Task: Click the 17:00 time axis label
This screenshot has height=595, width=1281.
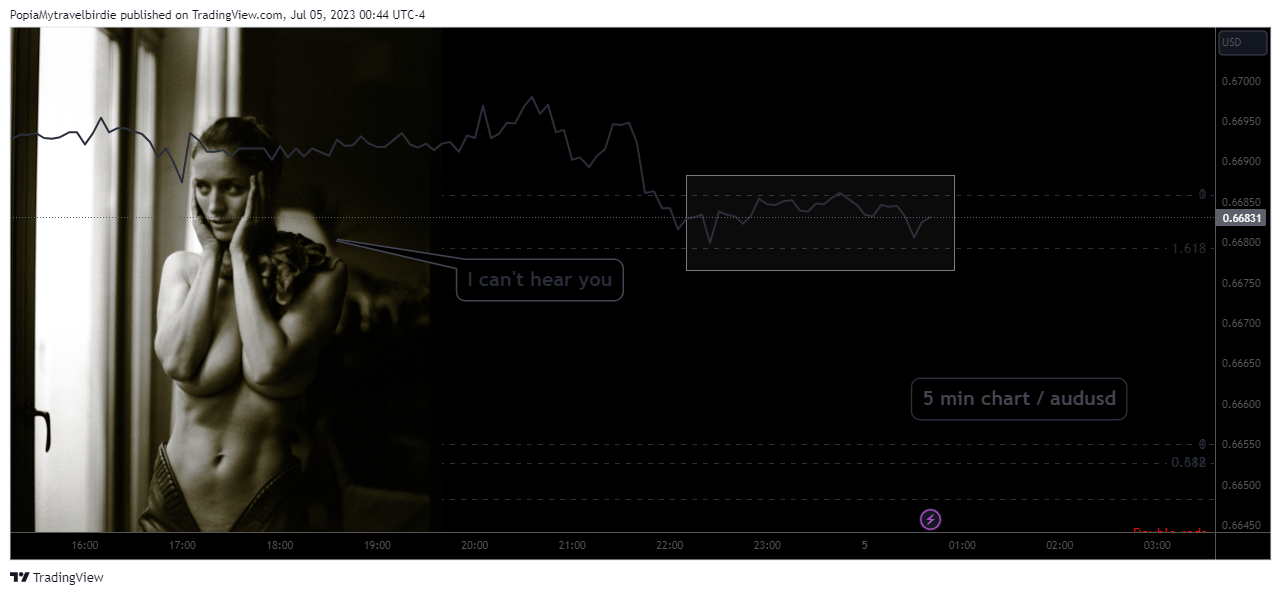Action: (182, 545)
